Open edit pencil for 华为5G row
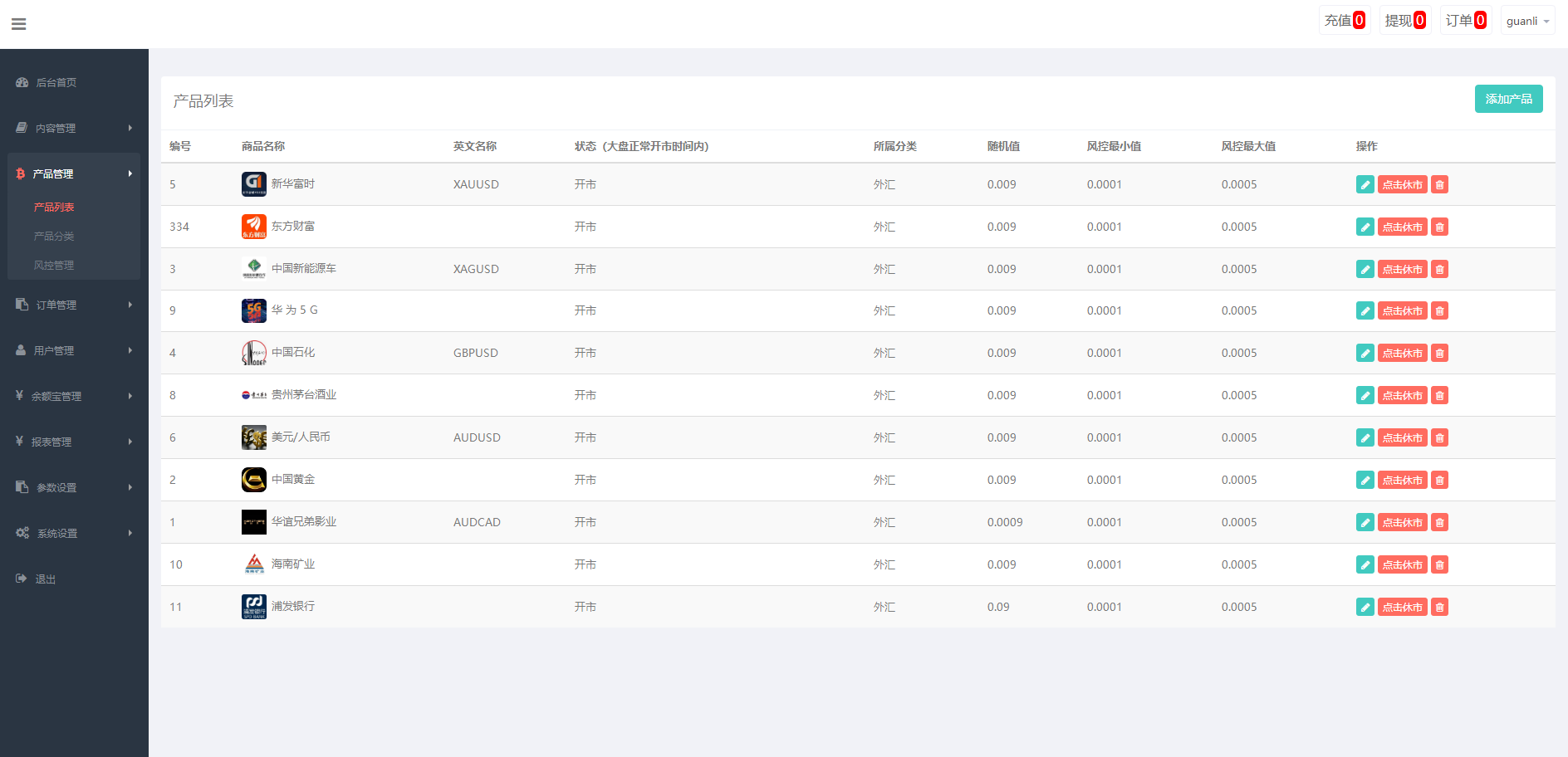Viewport: 1568px width, 757px height. click(1365, 310)
